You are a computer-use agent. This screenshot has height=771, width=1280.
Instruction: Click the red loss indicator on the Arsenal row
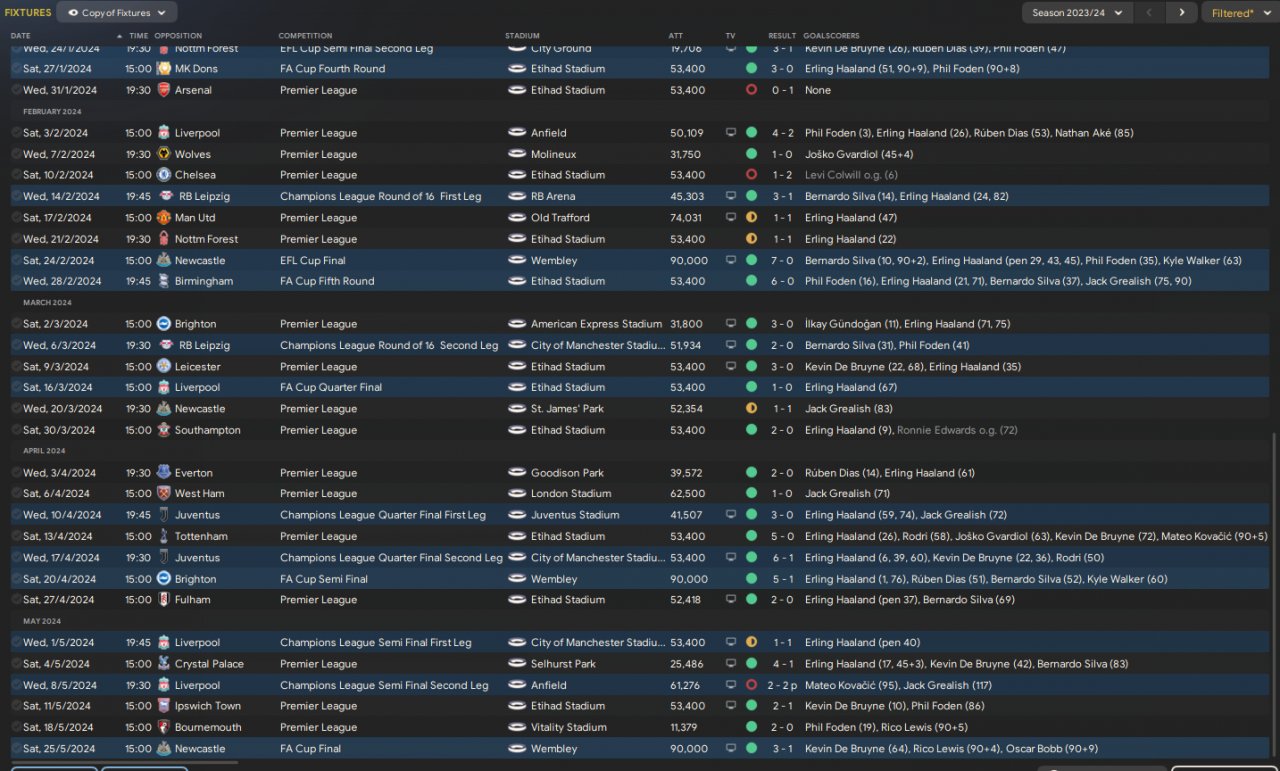coord(751,90)
